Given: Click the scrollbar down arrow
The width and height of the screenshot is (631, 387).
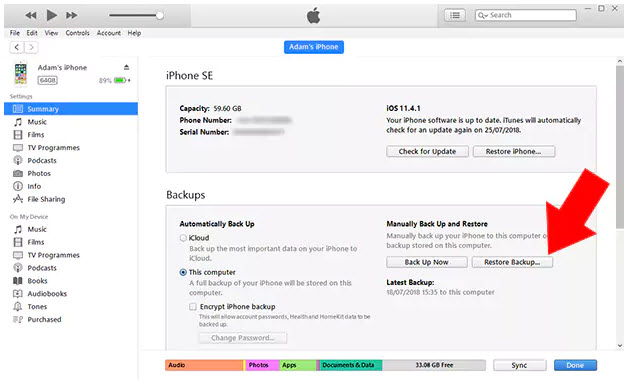Looking at the screenshot, I should click(620, 346).
